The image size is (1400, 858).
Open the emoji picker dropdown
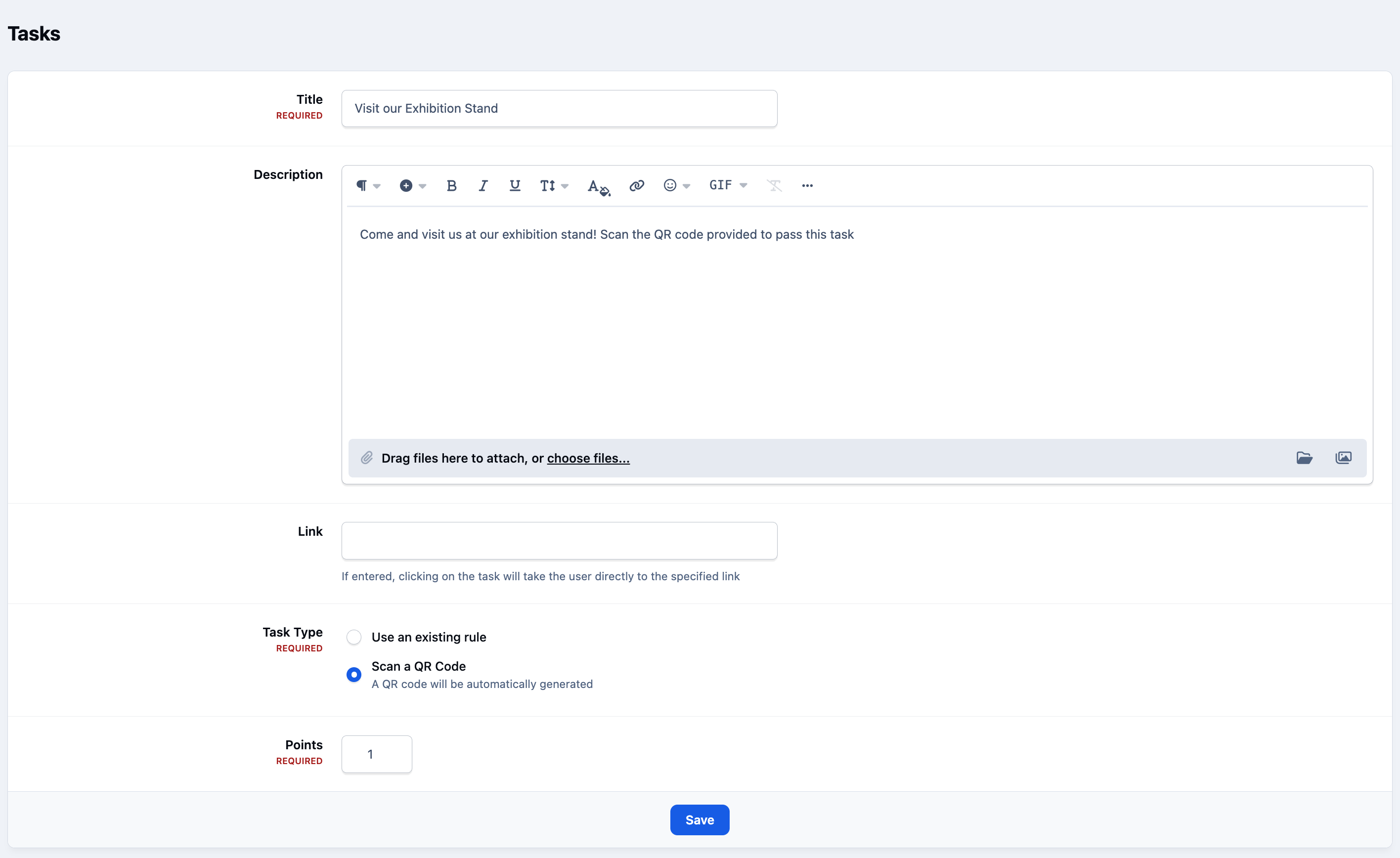pyautogui.click(x=677, y=186)
